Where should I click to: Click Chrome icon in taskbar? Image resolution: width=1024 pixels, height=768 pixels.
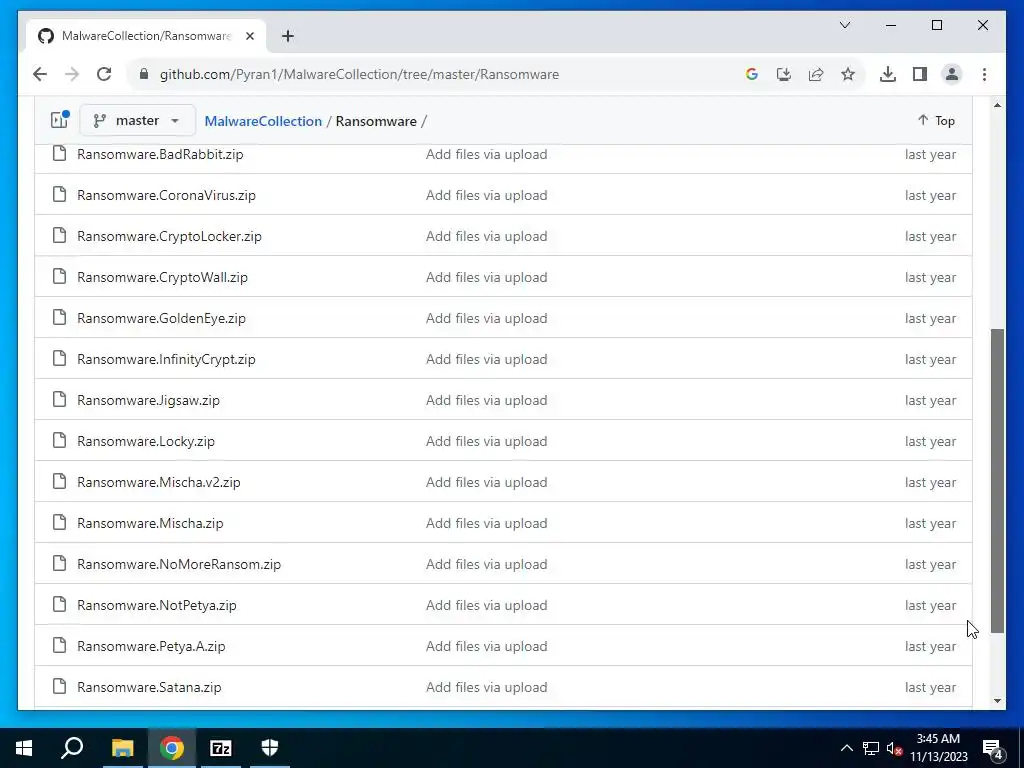172,748
